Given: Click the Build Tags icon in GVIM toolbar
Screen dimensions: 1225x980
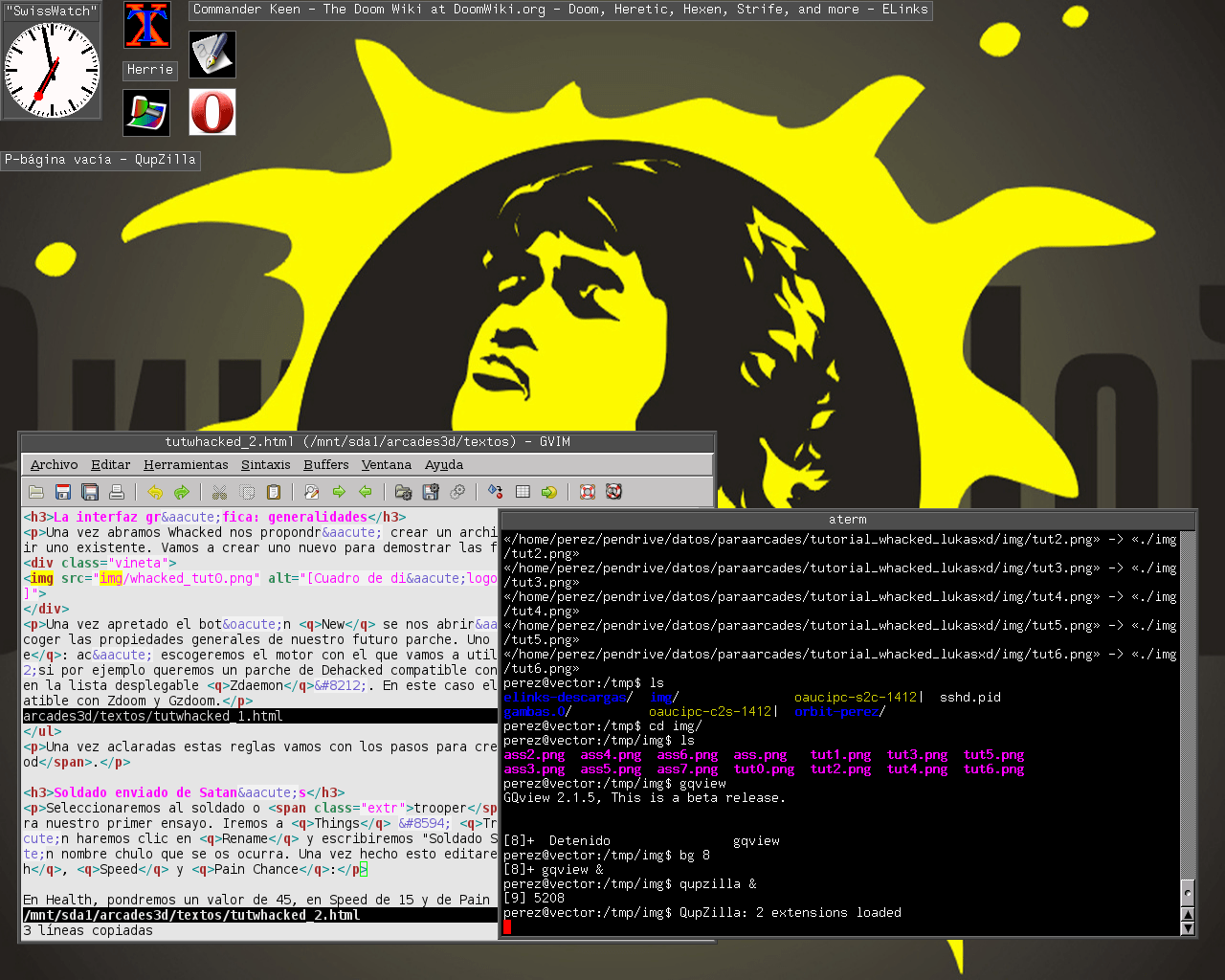Looking at the screenshot, I should [523, 492].
